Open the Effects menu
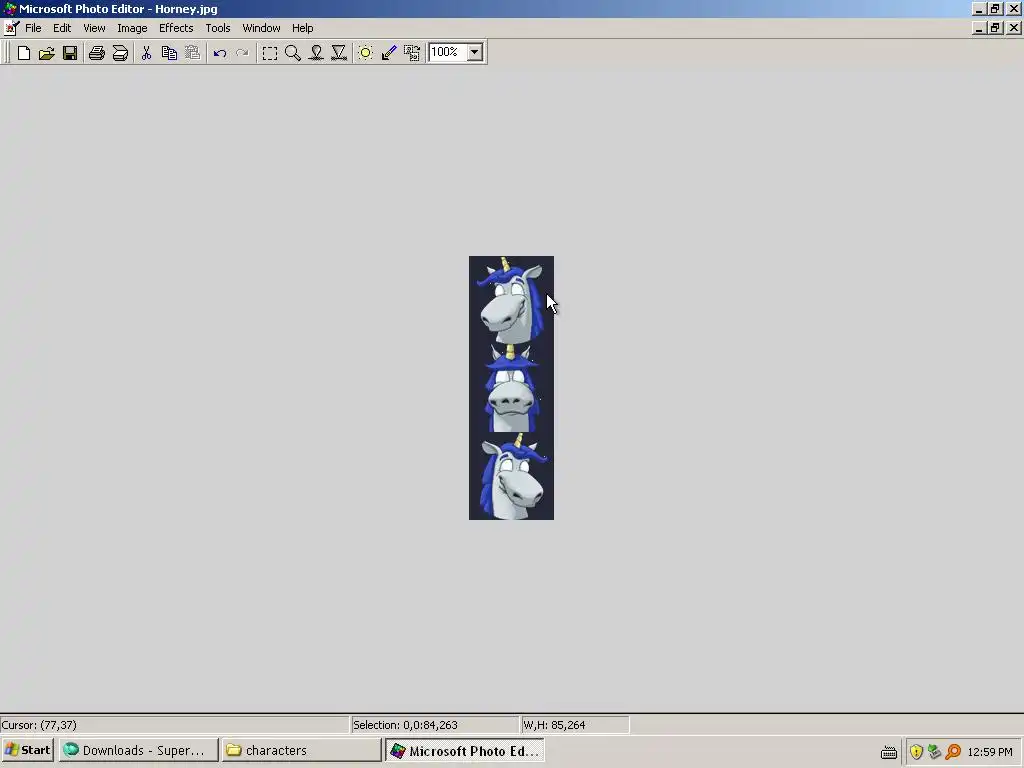 coord(176,28)
